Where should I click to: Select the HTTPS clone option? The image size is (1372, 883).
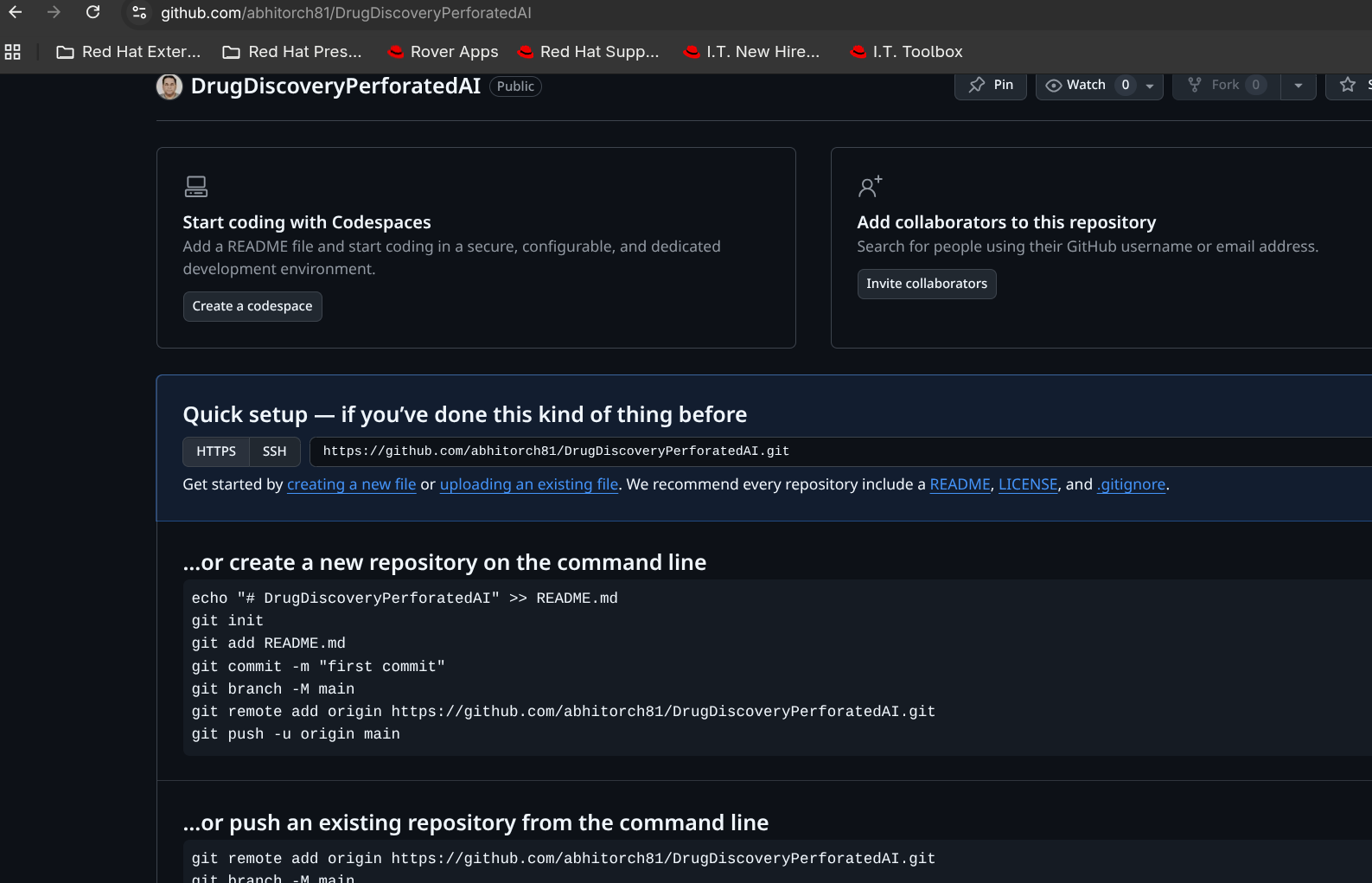[216, 451]
